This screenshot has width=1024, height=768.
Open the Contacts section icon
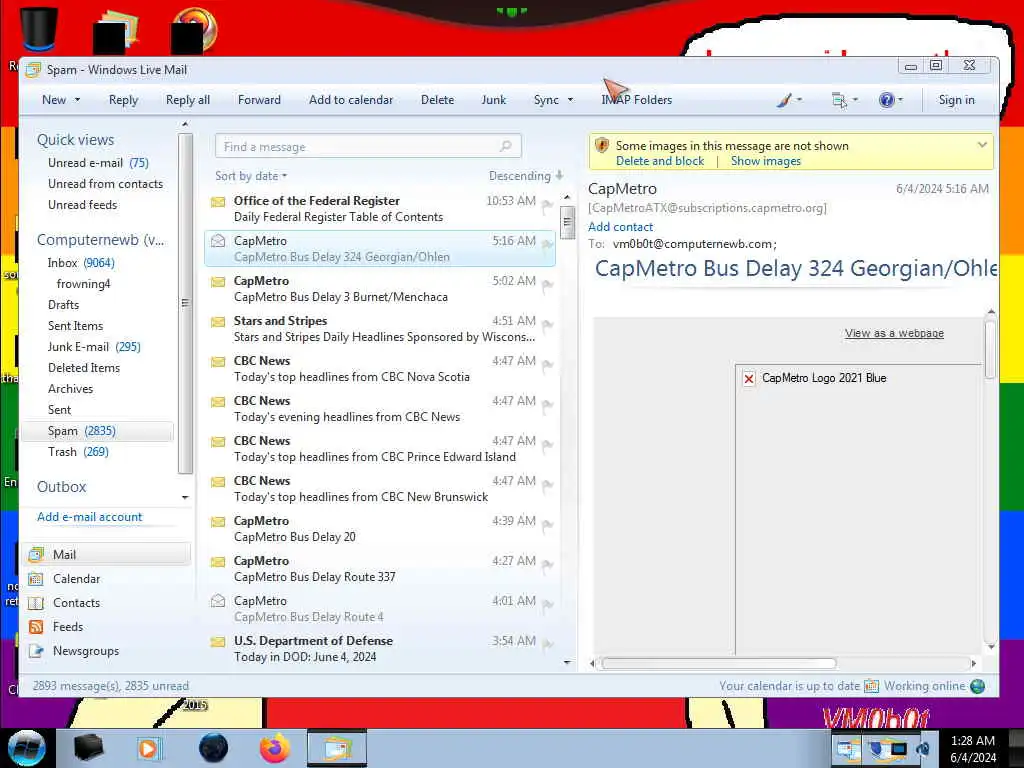(x=37, y=603)
